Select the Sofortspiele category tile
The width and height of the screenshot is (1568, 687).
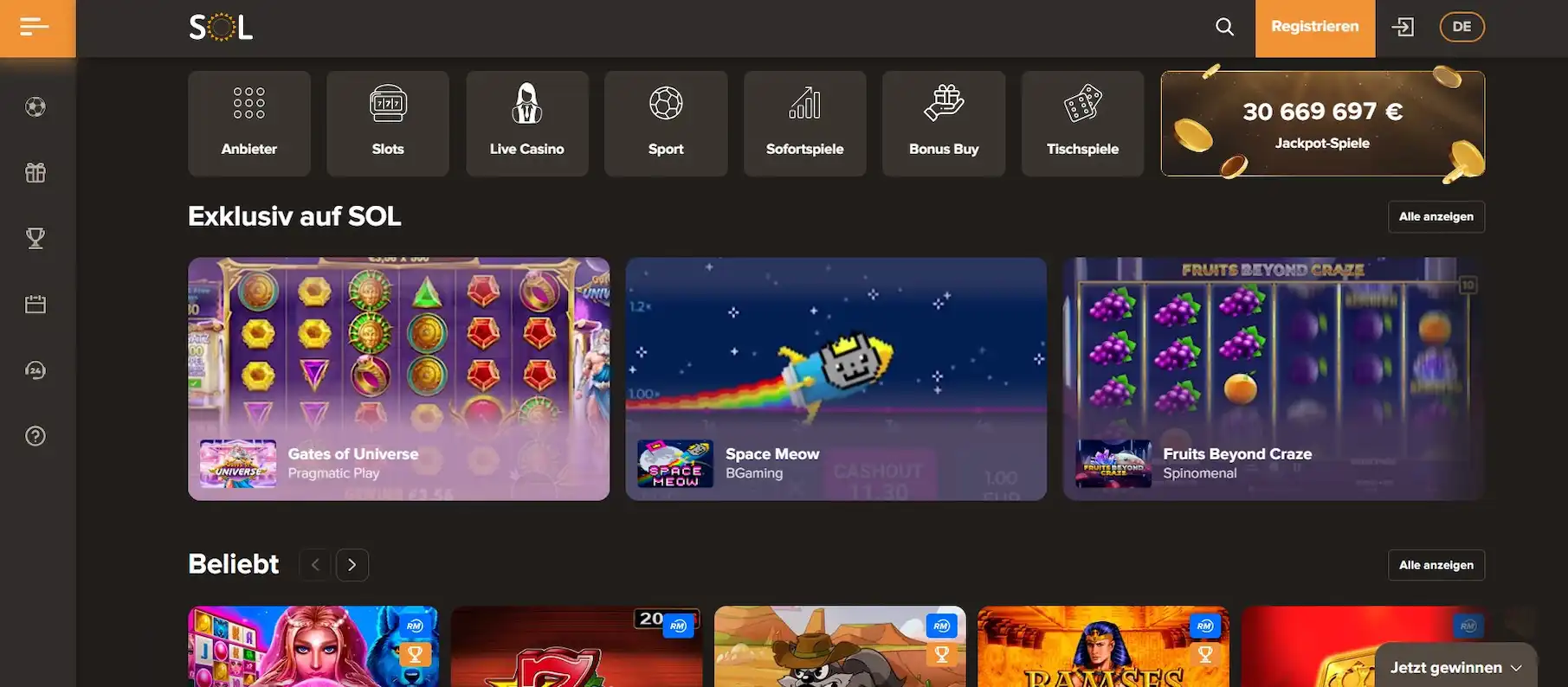(805, 124)
